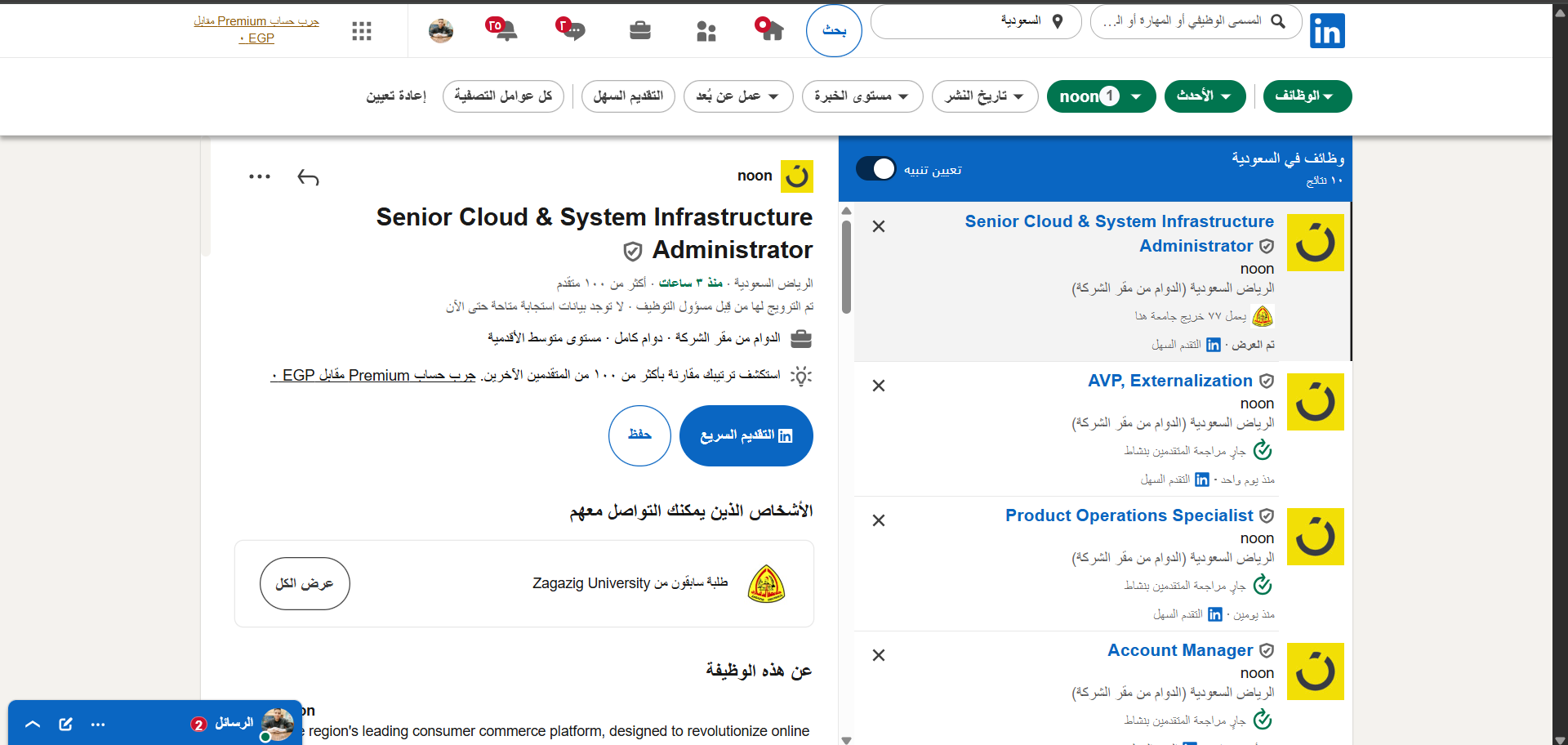Dismiss Senior Cloud & System Infrastructure job
The height and width of the screenshot is (745, 1568).
tap(879, 226)
